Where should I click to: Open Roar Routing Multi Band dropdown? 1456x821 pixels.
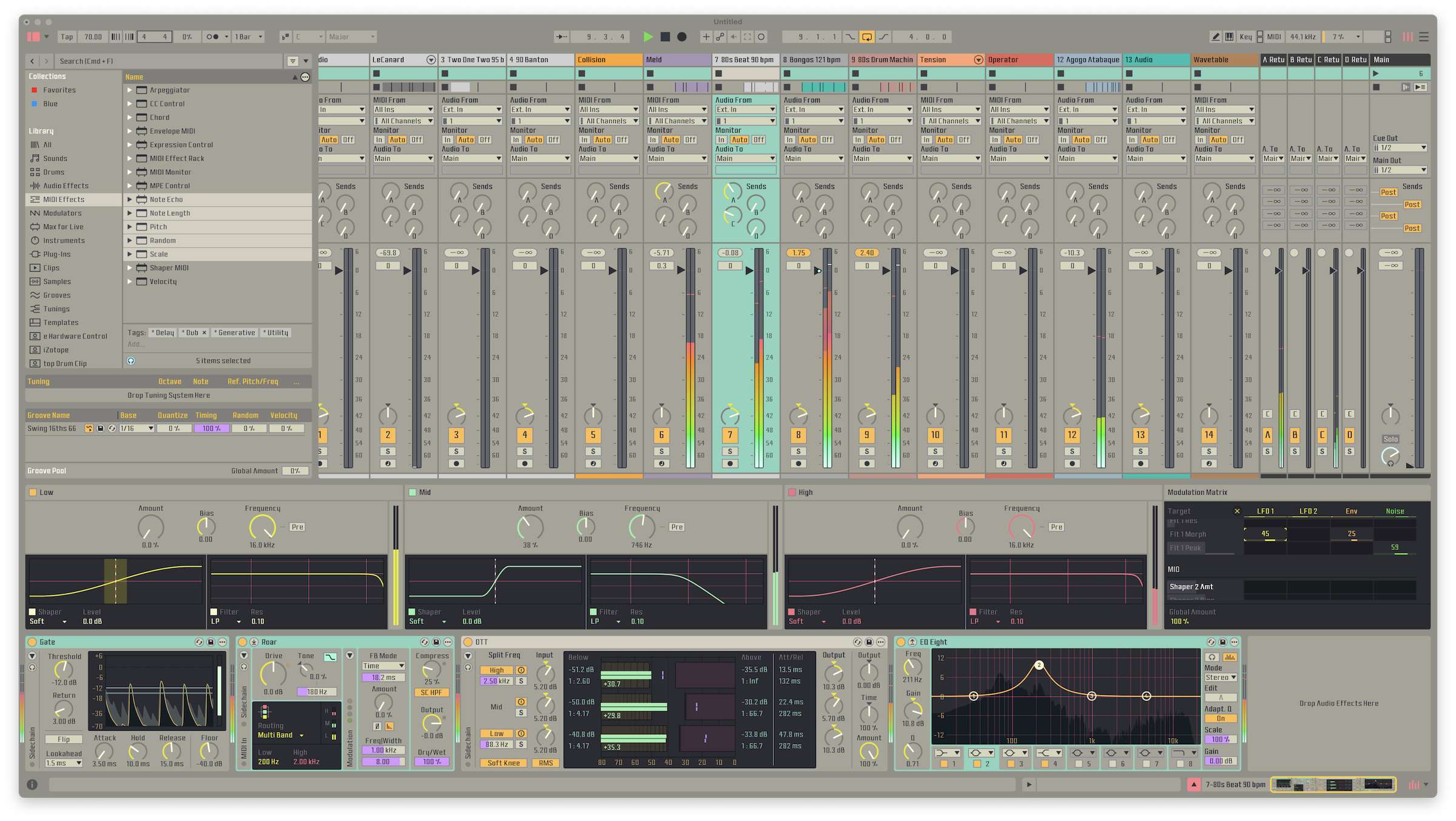(281, 735)
